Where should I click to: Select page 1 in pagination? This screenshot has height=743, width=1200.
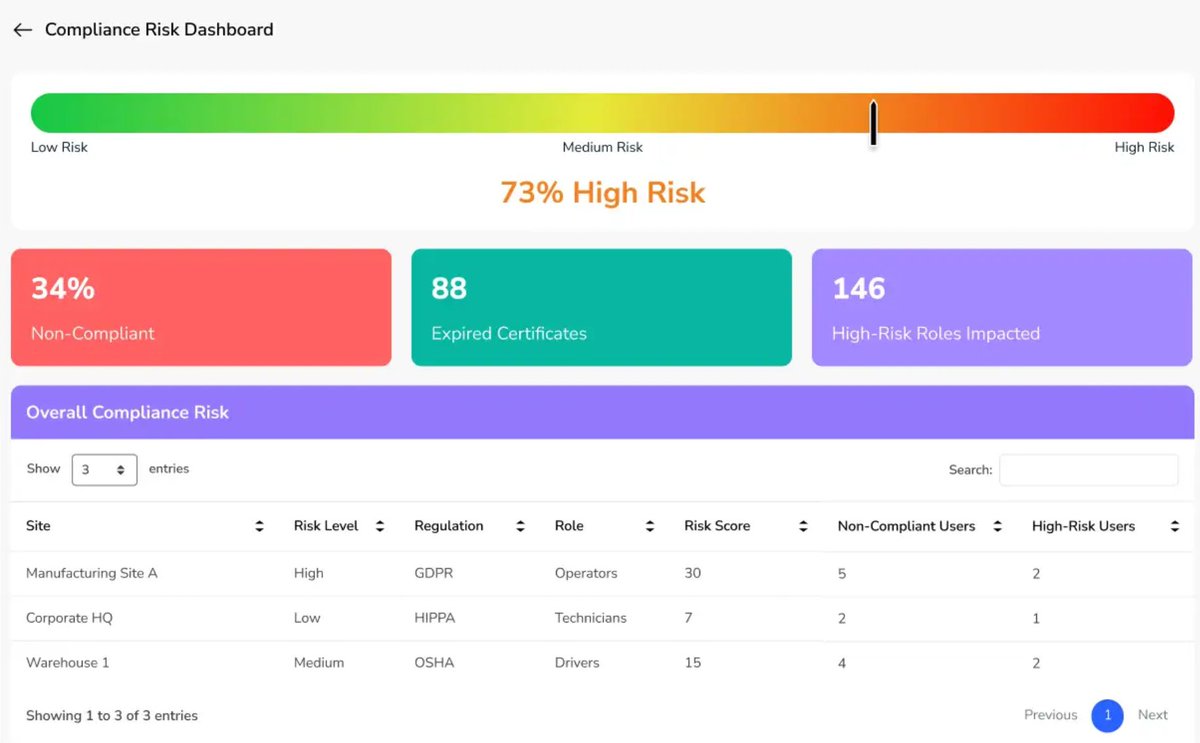coord(1108,715)
